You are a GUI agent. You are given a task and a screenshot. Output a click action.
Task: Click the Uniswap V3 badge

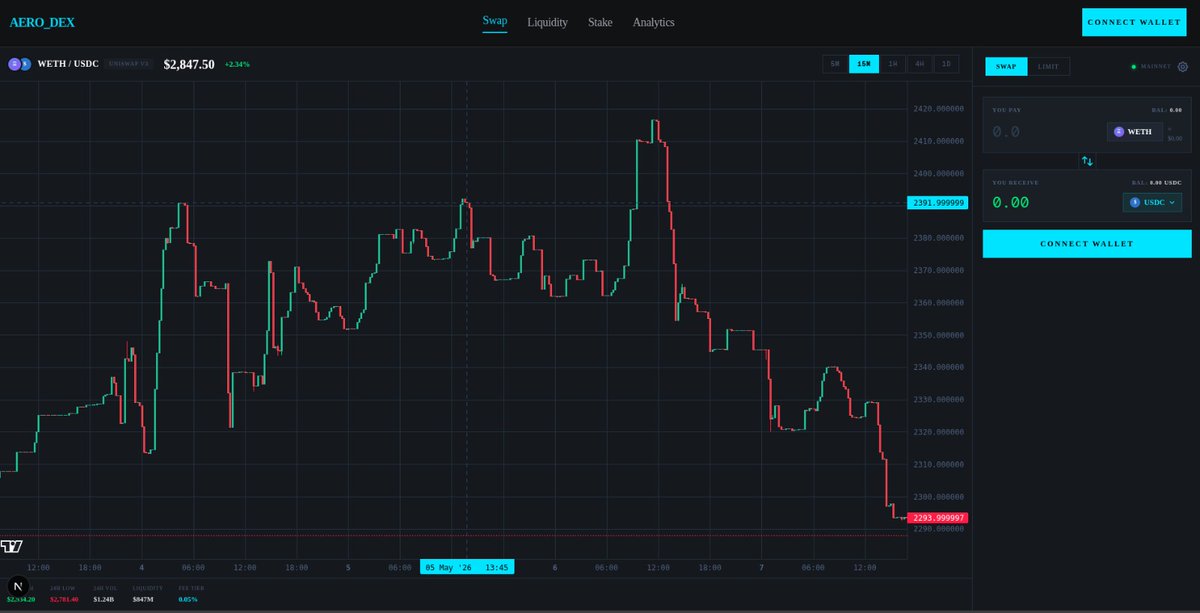(x=128, y=64)
